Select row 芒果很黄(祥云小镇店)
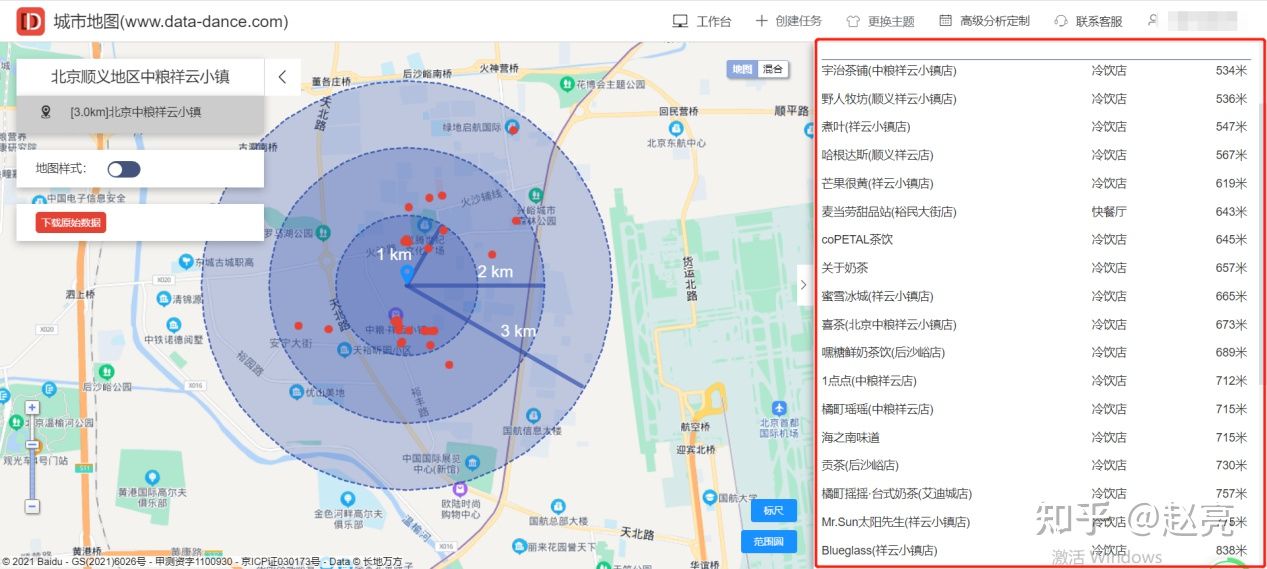The width and height of the screenshot is (1267, 569). coord(1035,184)
